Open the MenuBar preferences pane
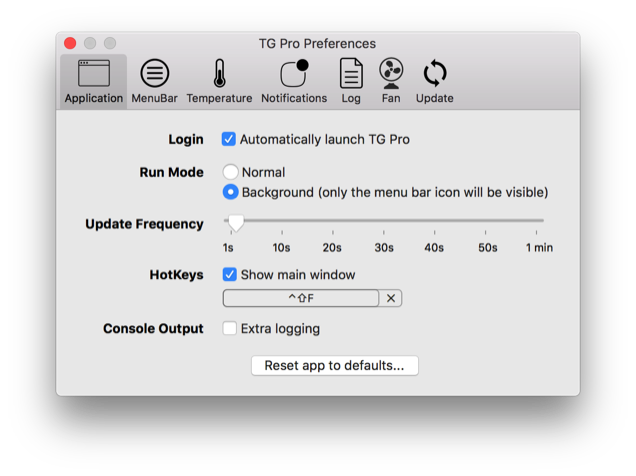 pos(155,81)
